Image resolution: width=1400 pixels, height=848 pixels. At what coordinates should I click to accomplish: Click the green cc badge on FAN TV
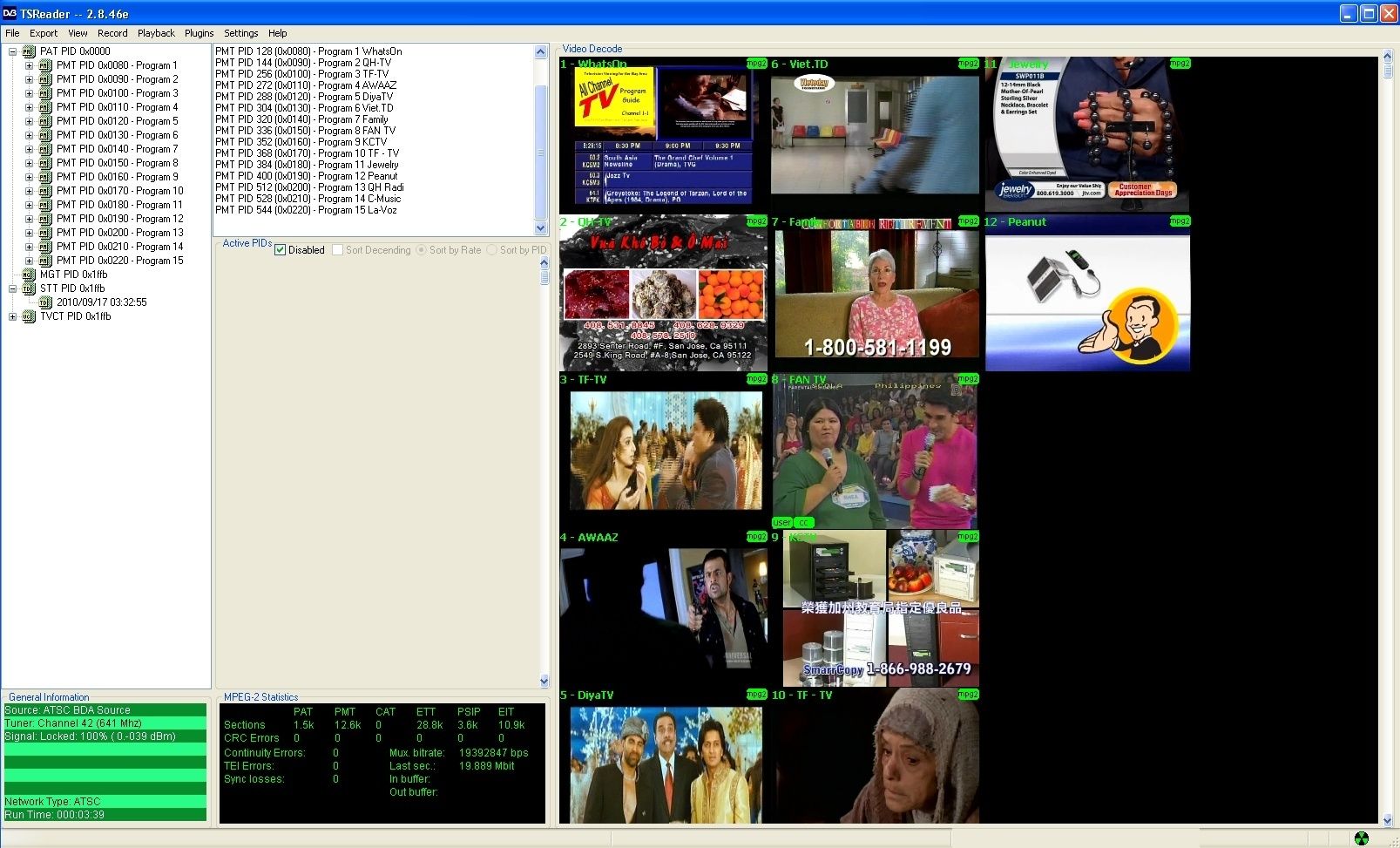click(803, 523)
